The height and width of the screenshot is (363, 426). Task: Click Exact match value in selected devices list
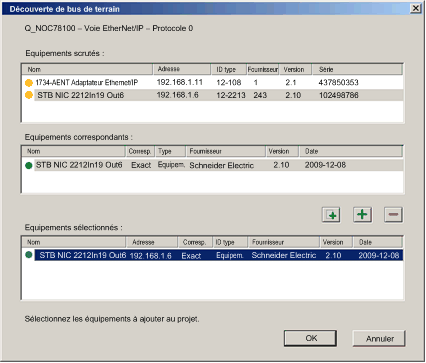pyautogui.click(x=191, y=256)
